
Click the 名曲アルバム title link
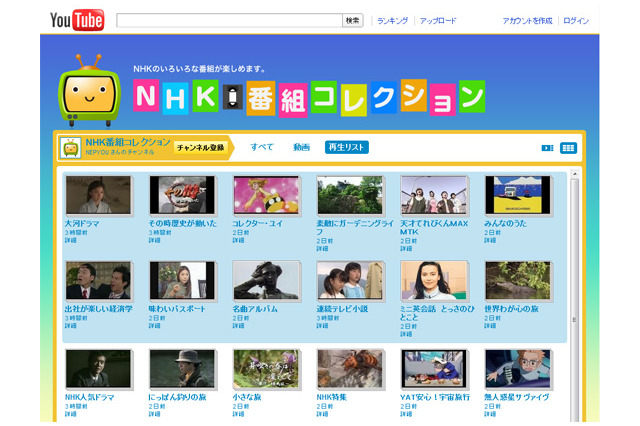click(255, 309)
